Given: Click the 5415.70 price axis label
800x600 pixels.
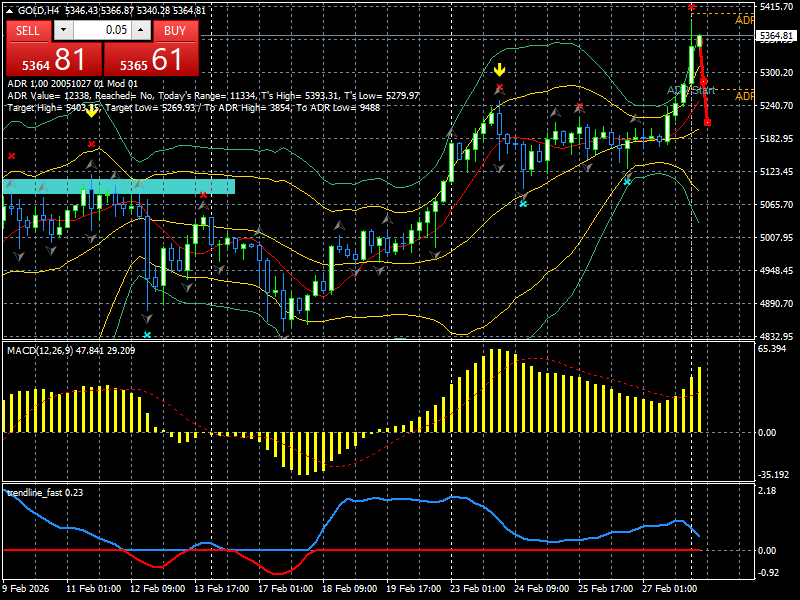Looking at the screenshot, I should pos(776,6).
